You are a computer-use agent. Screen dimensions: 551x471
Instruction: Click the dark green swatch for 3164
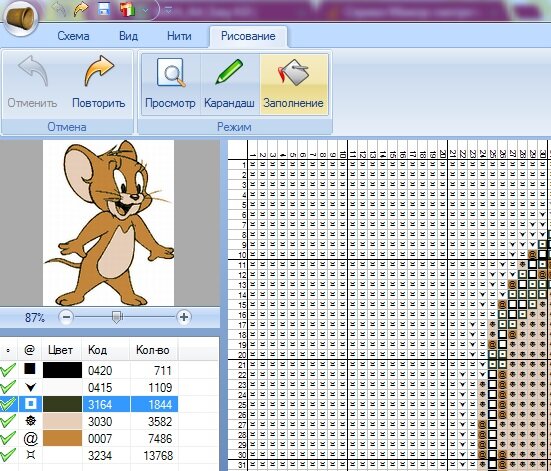click(62, 404)
